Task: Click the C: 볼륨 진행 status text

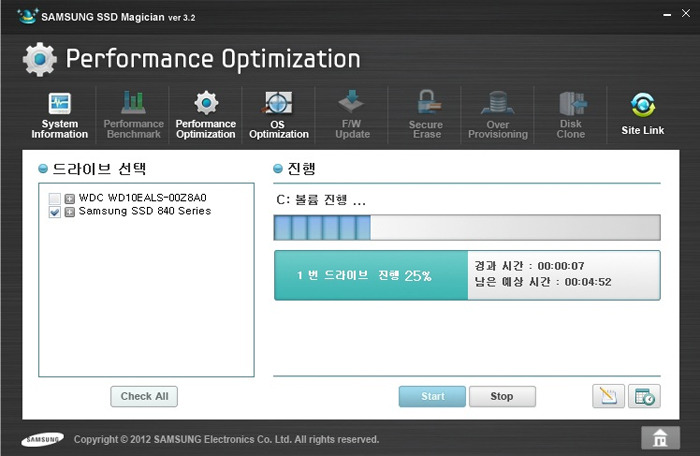Action: [x=321, y=200]
